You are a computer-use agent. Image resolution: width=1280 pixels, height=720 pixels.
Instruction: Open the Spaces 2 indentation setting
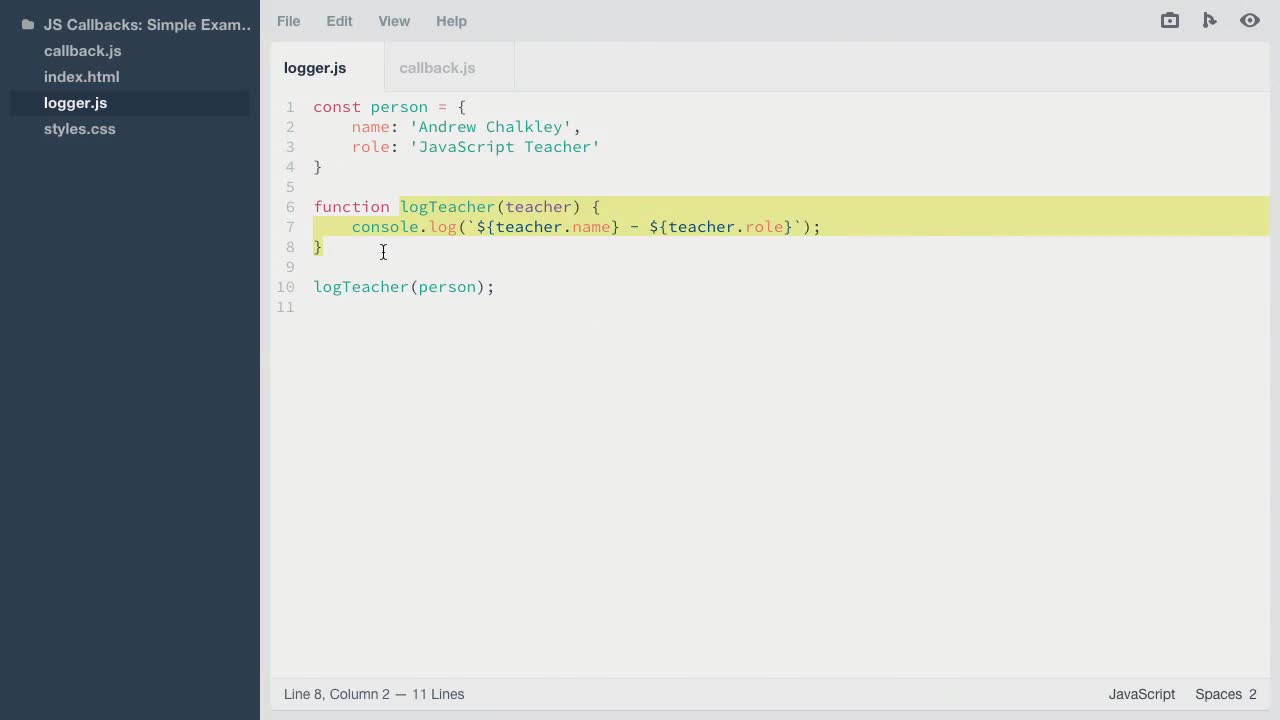point(1225,694)
